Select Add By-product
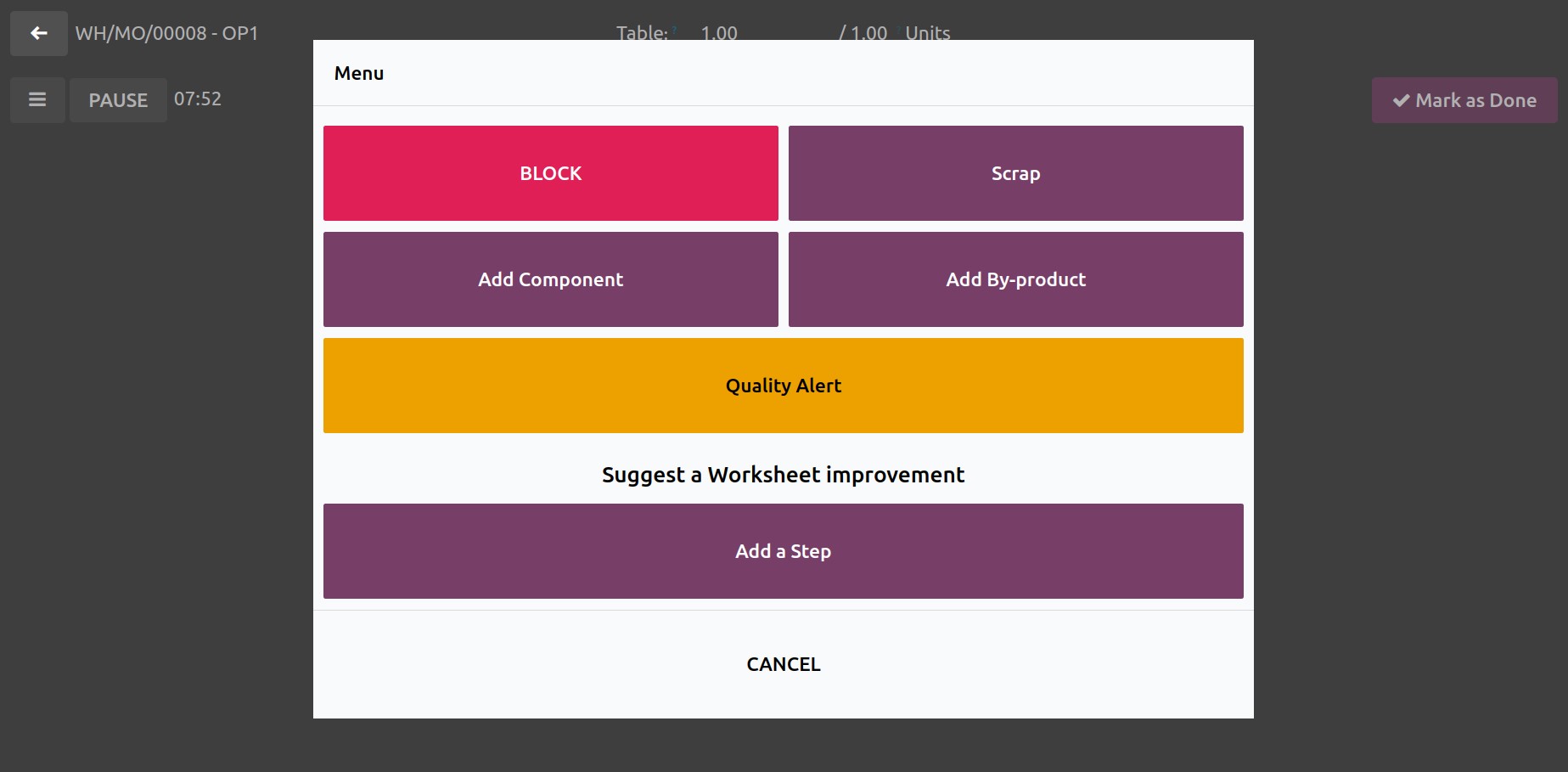Image resolution: width=1568 pixels, height=772 pixels. coord(1016,279)
